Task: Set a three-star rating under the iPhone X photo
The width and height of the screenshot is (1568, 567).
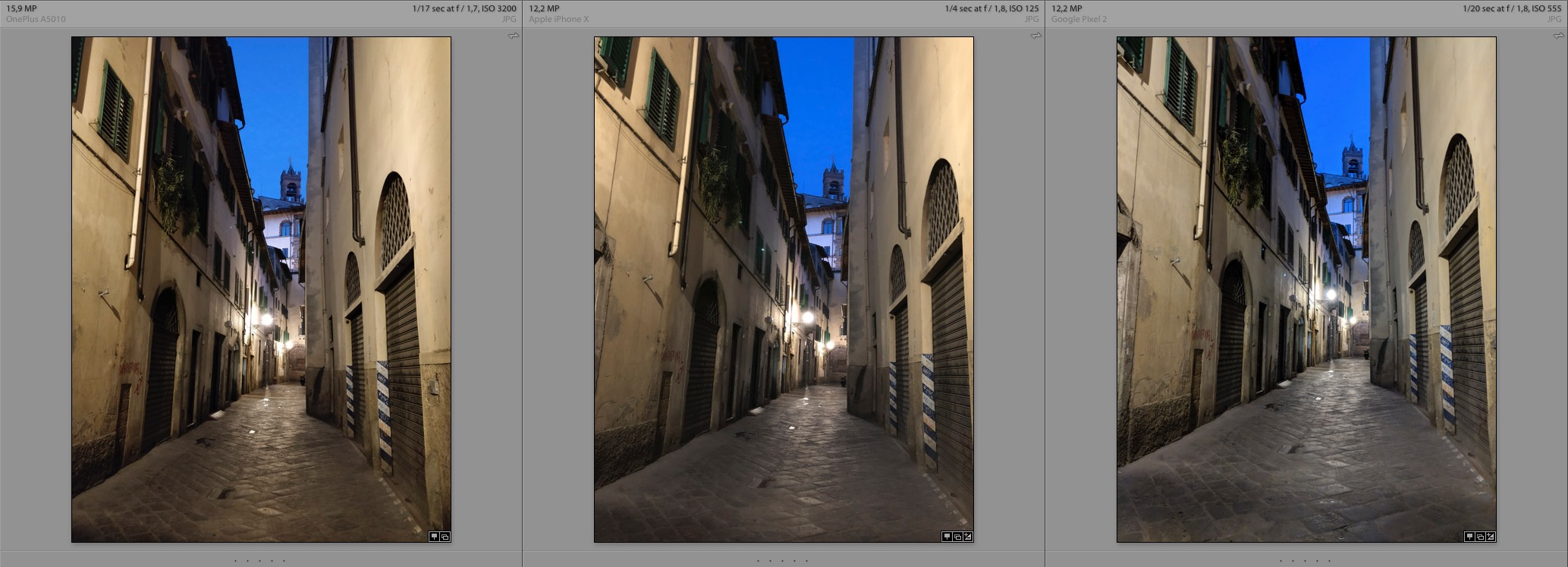Action: click(783, 561)
